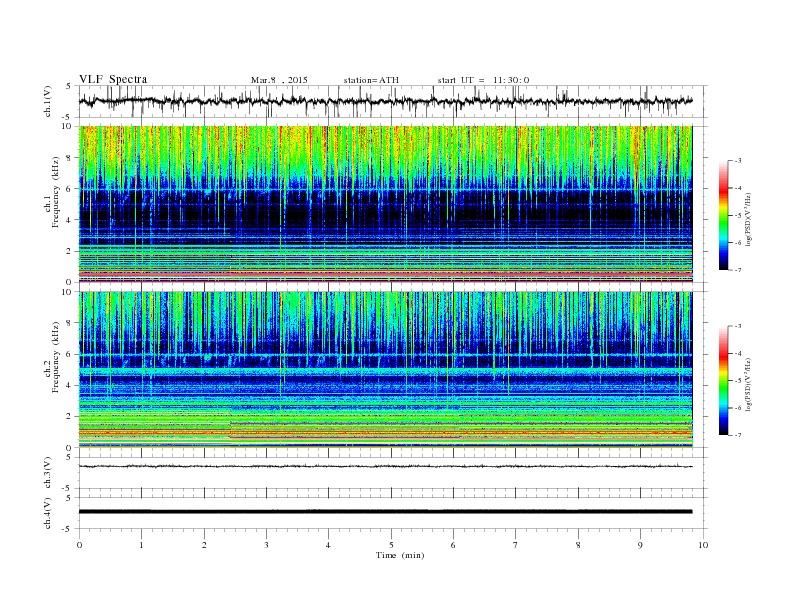Click time axis tick label "1"

[141, 545]
